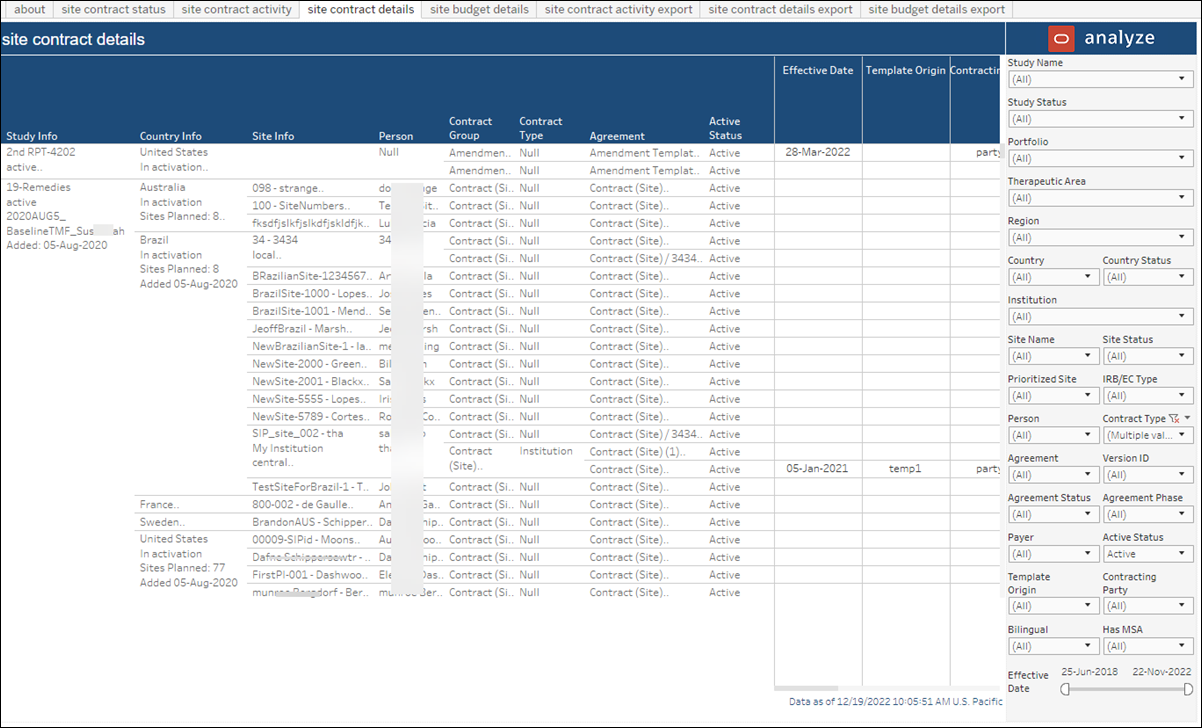Click the Agreement column header
Viewport: 1202px width, 728px height.
point(617,136)
